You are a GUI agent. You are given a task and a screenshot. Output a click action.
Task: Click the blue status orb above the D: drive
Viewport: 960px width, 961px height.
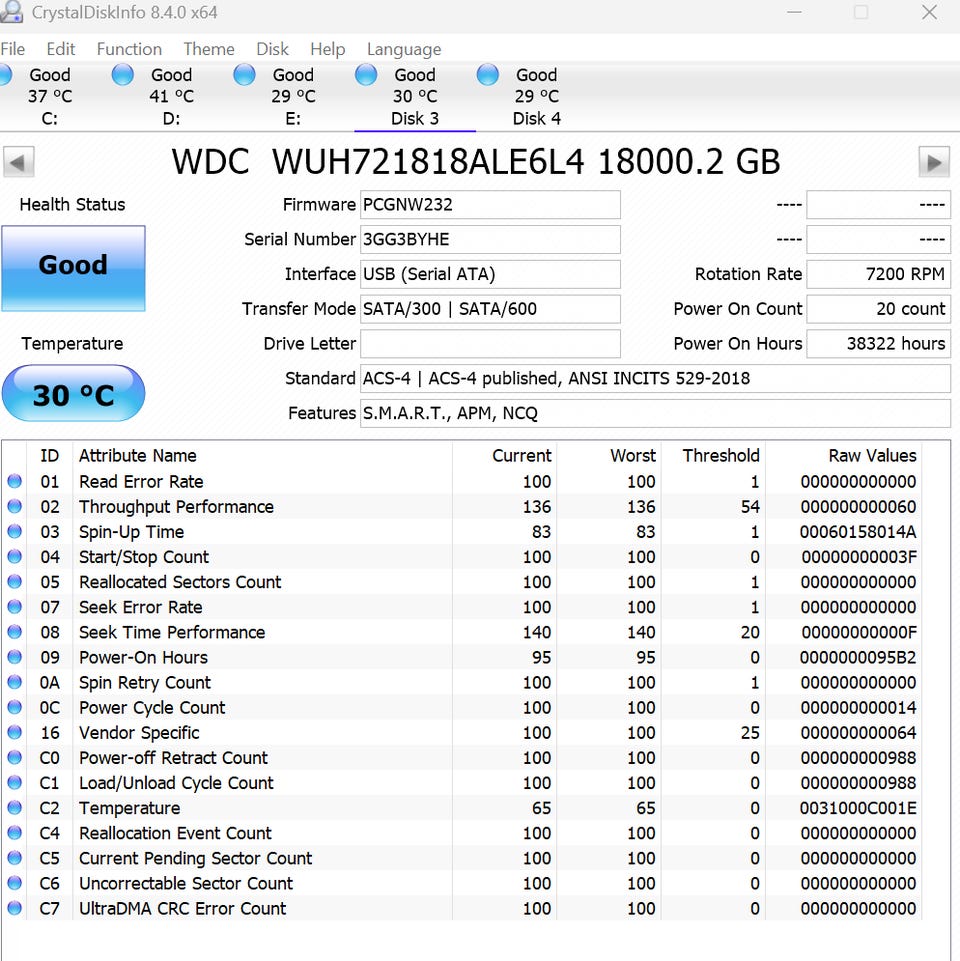123,74
